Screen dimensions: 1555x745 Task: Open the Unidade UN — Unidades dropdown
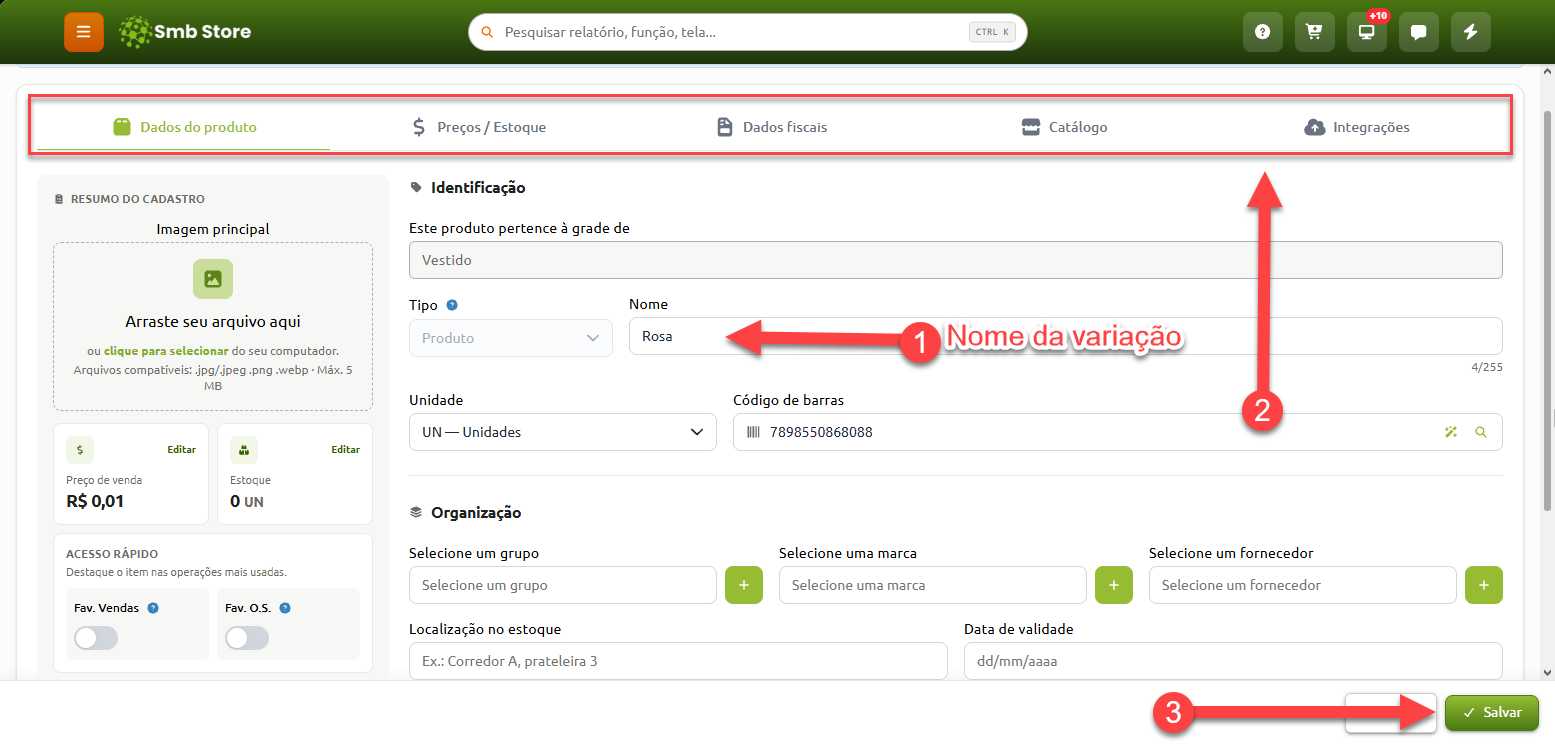click(563, 432)
